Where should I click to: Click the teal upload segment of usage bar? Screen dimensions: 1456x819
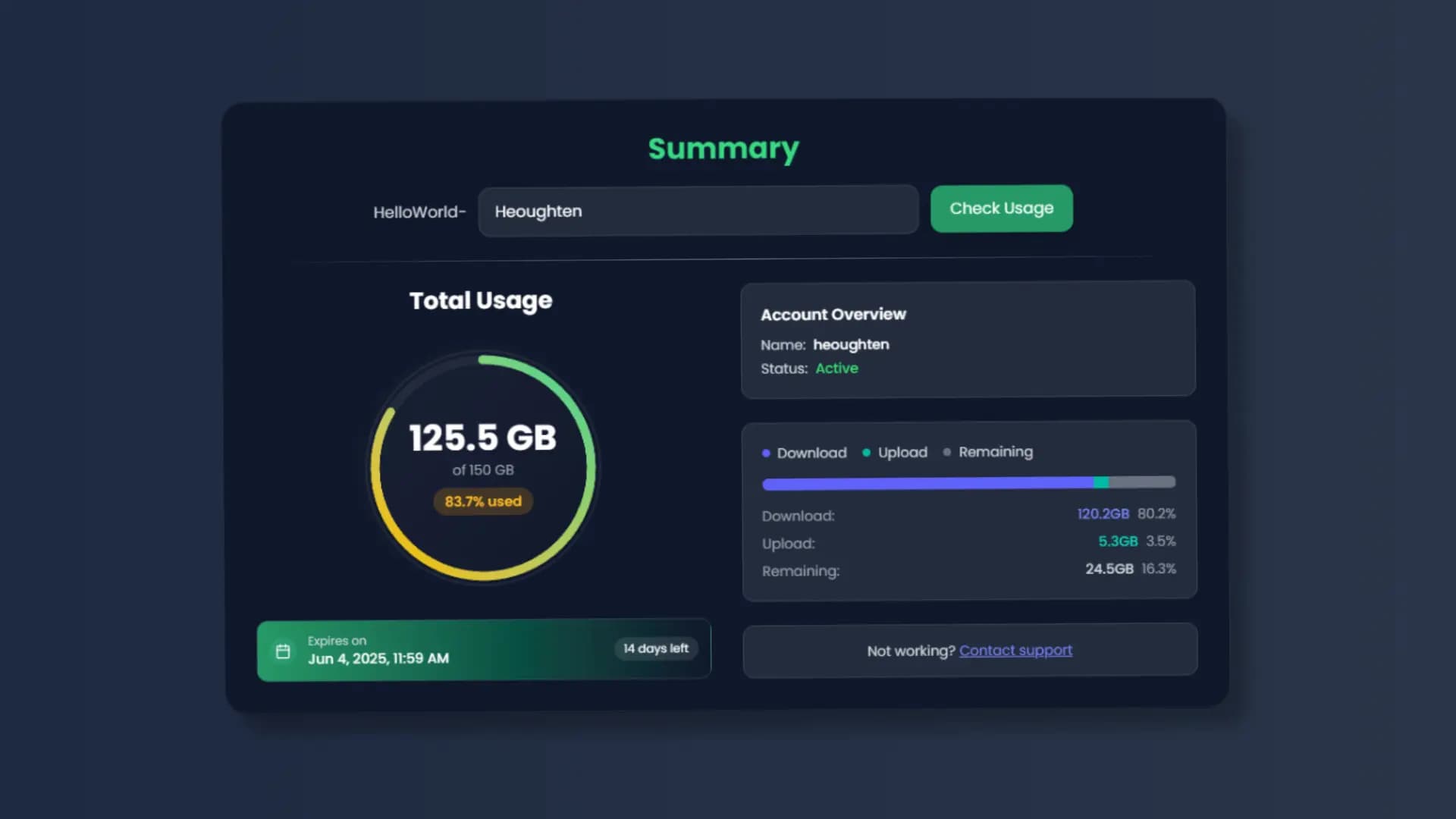1101,482
